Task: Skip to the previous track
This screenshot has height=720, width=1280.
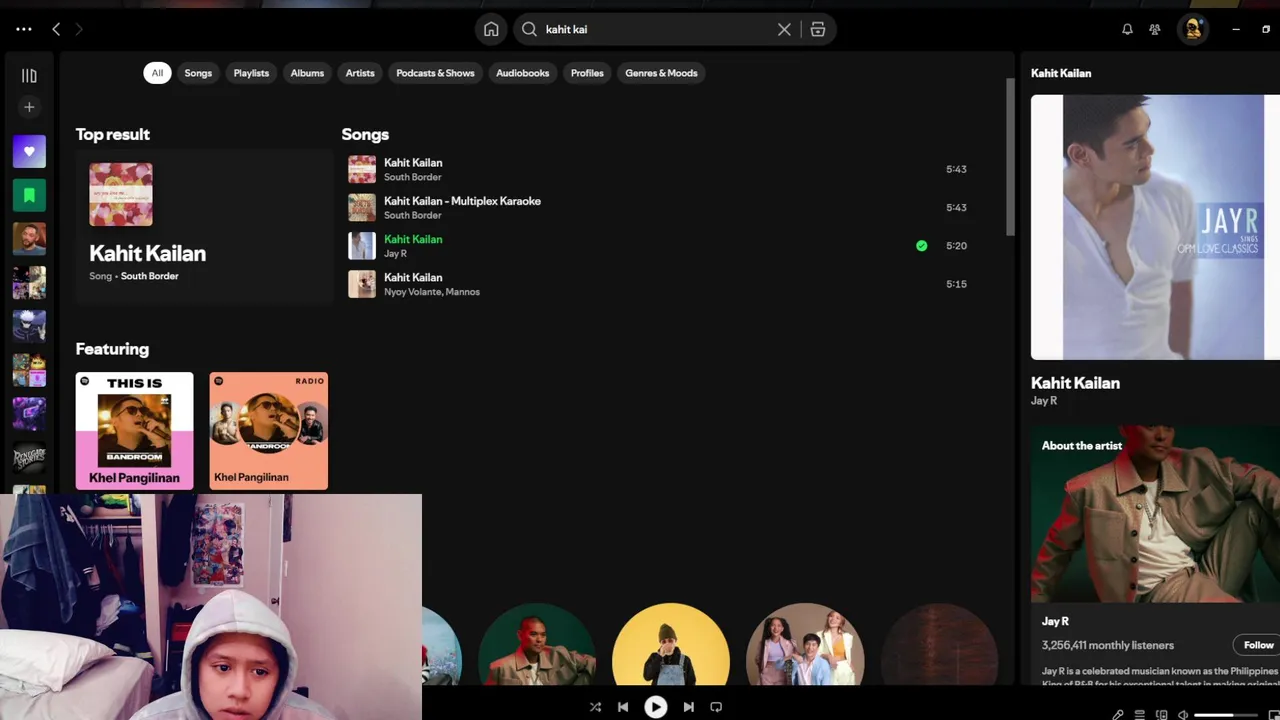Action: (x=623, y=707)
